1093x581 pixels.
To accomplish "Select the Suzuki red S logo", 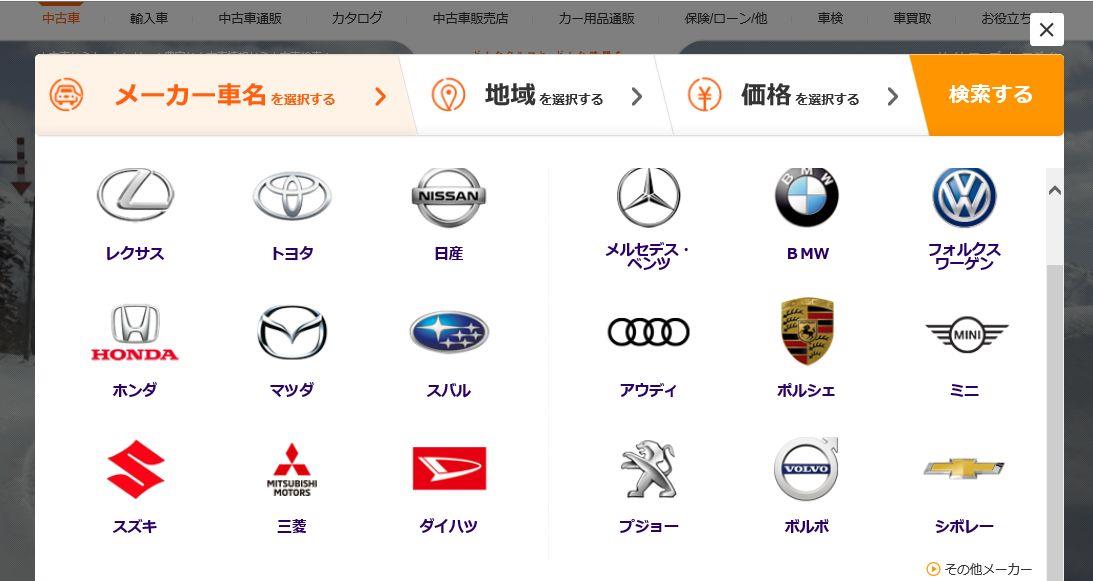I will (x=135, y=469).
